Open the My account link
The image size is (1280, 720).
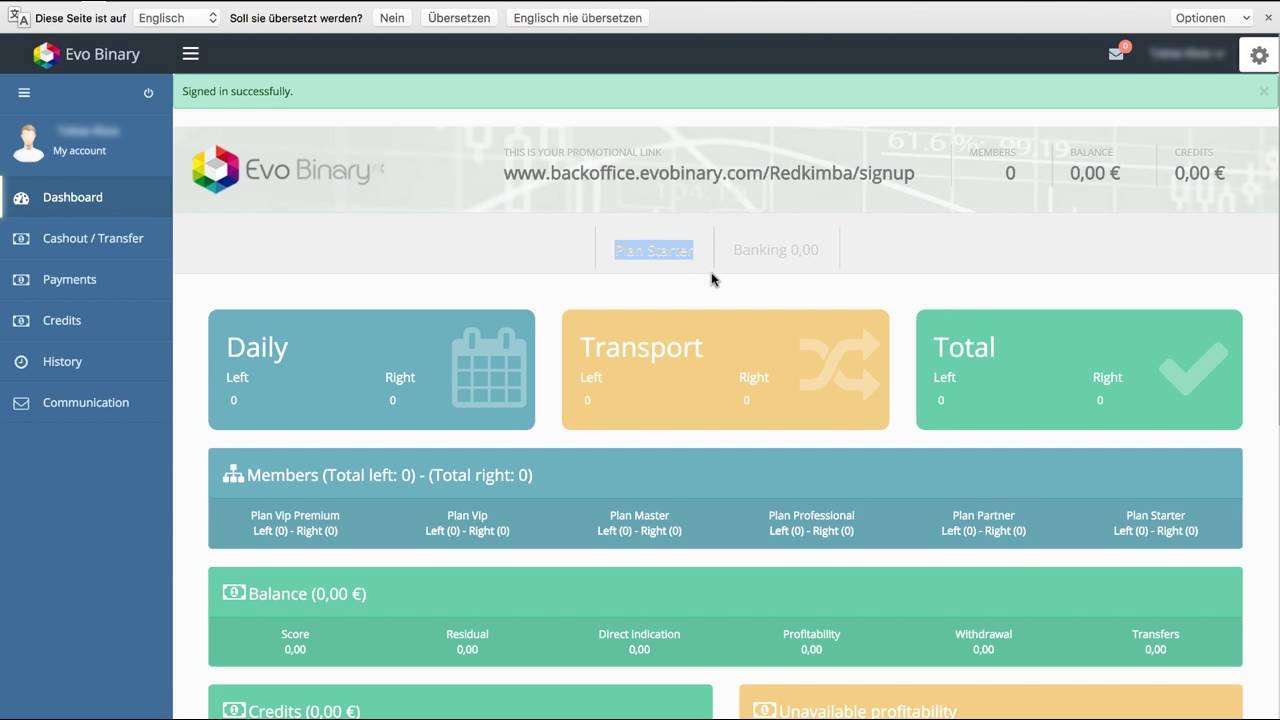79,151
